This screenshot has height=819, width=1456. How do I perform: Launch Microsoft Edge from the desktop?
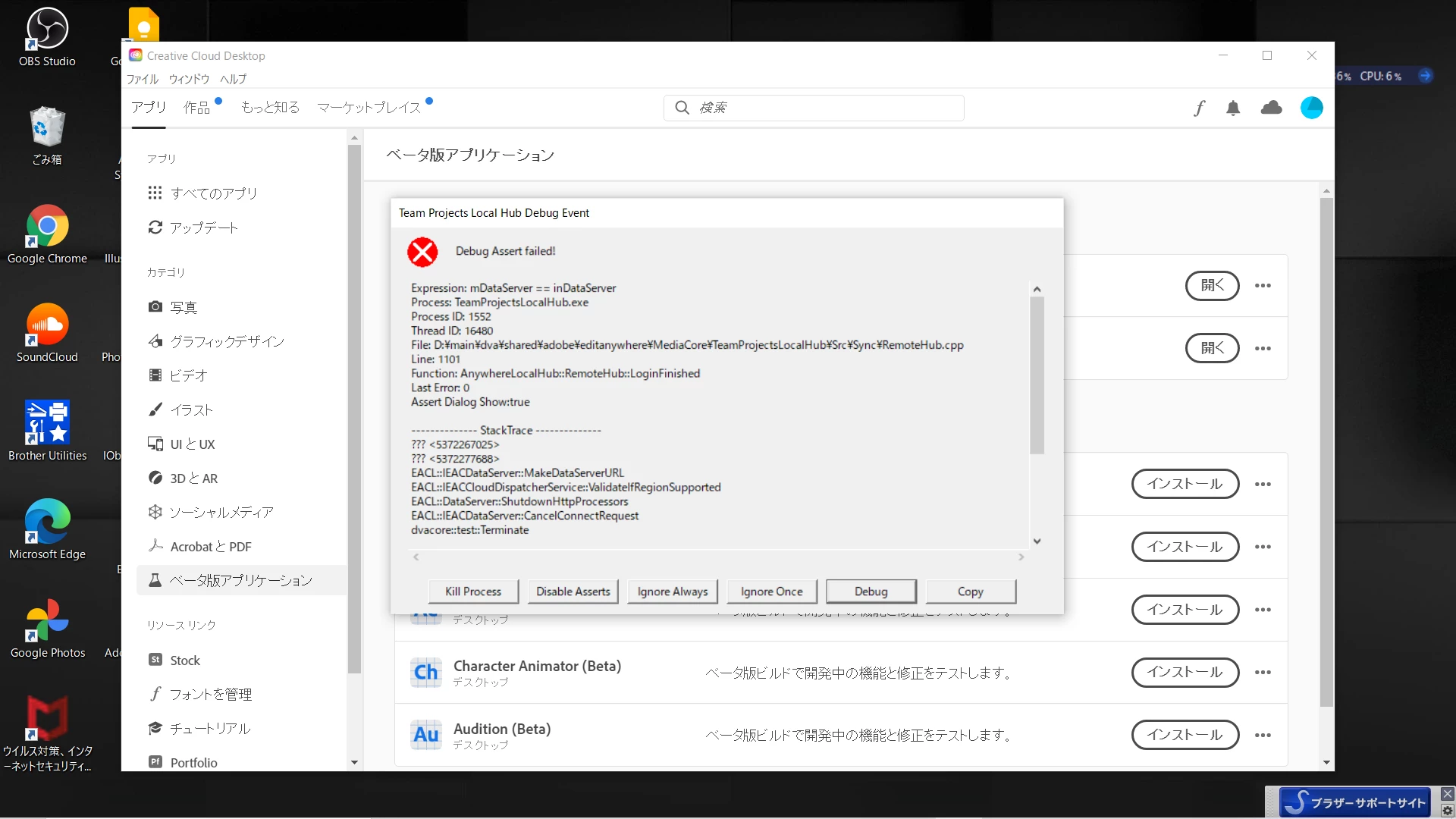[x=47, y=529]
